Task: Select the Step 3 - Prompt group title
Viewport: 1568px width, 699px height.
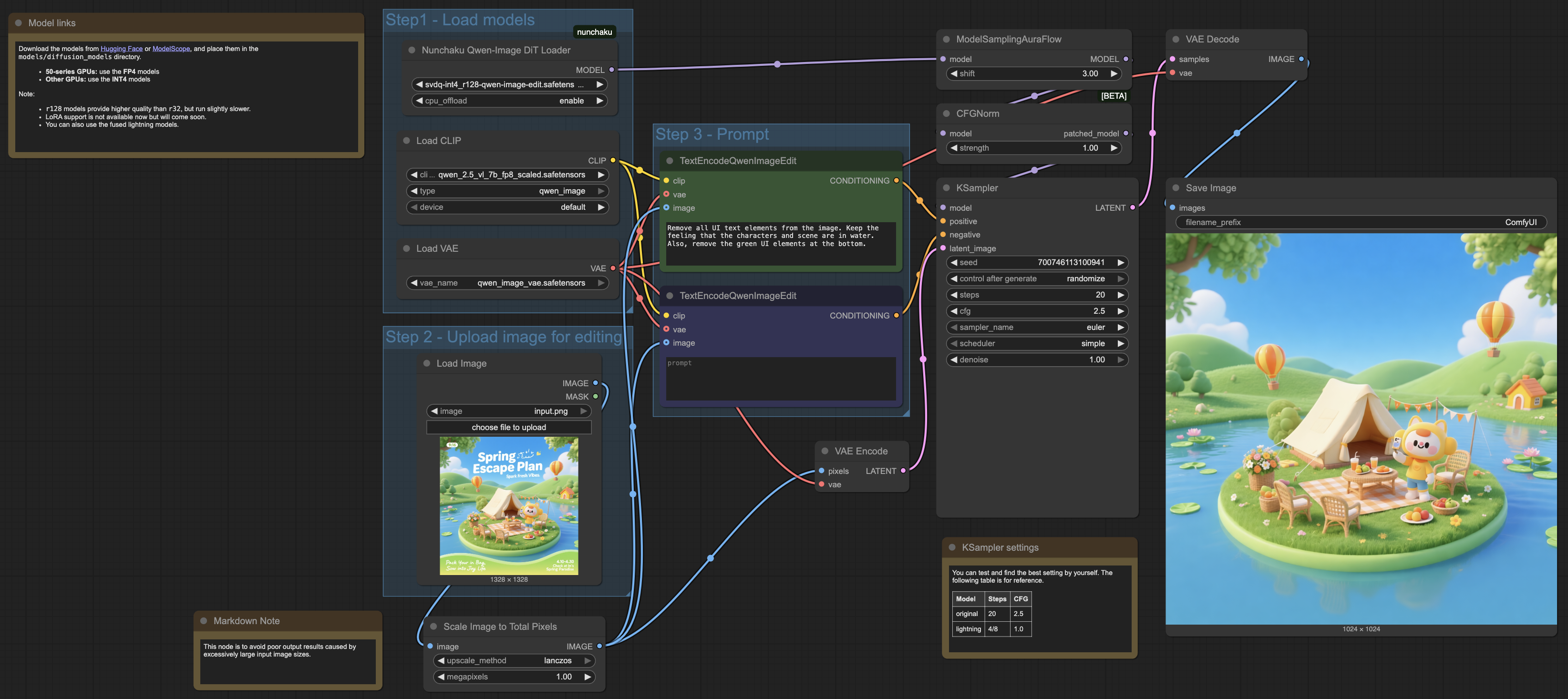Action: tap(712, 134)
